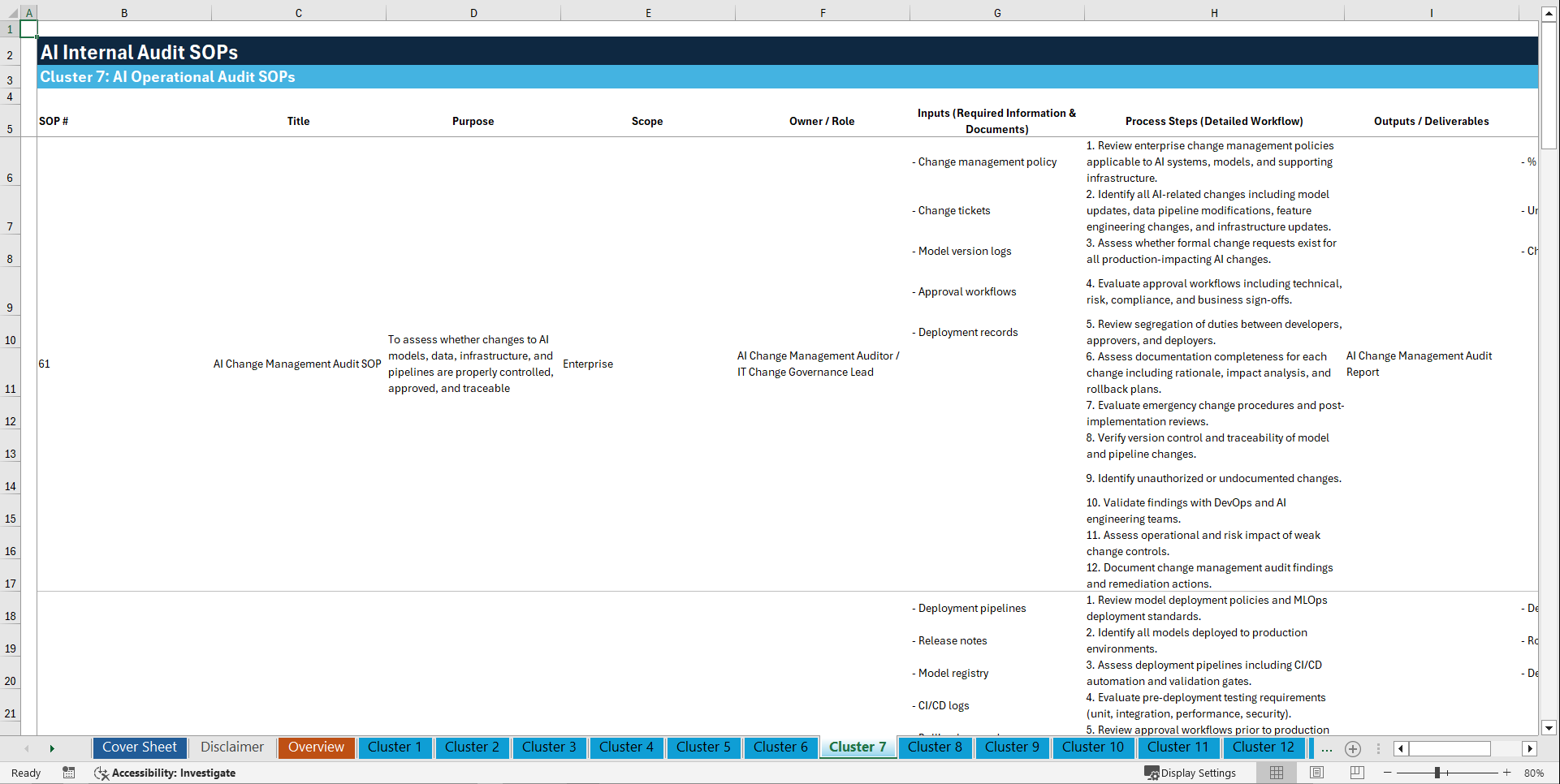
Task: Show more sheet tabs via ellipsis
Action: point(1327,748)
